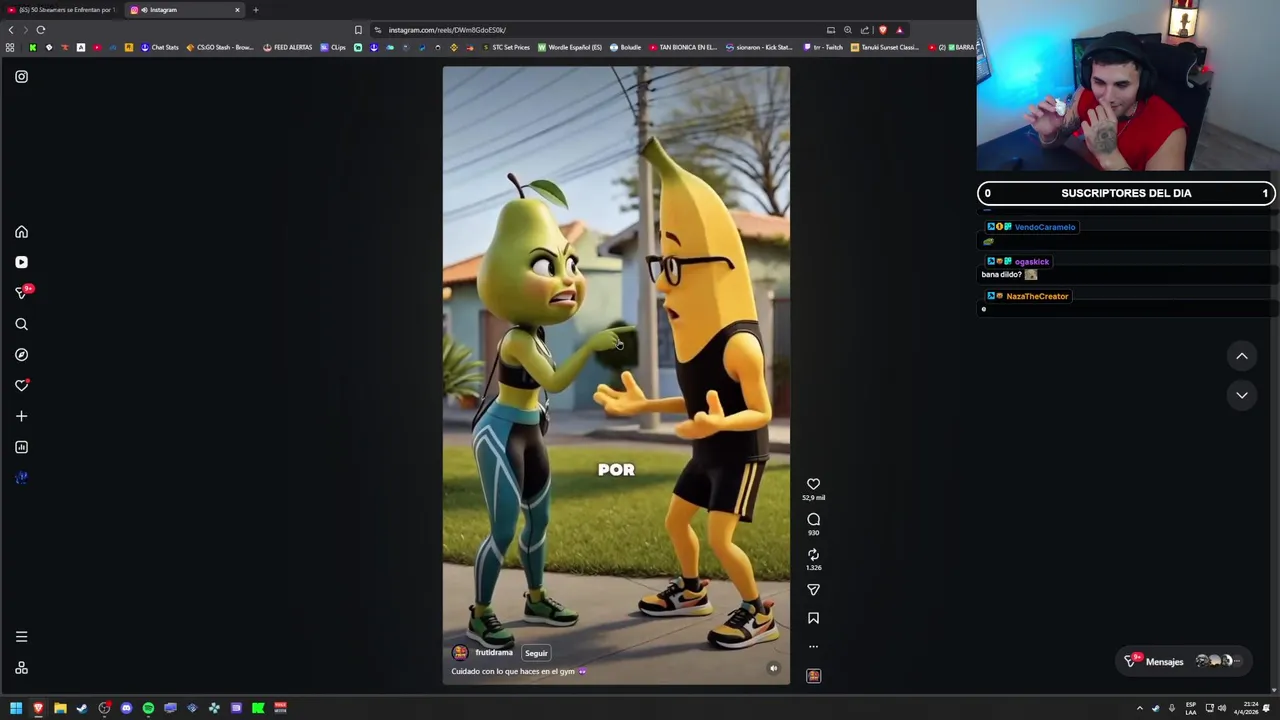This screenshot has width=1280, height=720.
Task: Open the Reels icon in the sidebar
Action: pyautogui.click(x=21, y=262)
